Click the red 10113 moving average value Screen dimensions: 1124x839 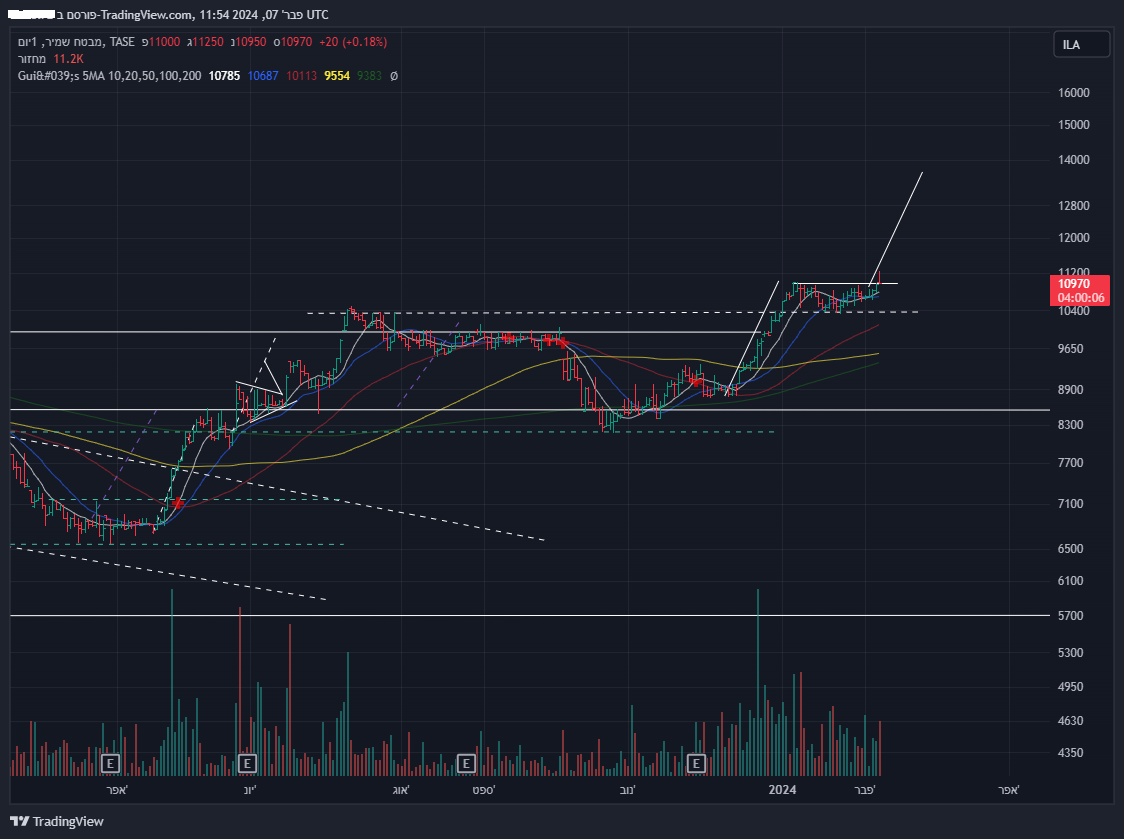click(x=302, y=75)
